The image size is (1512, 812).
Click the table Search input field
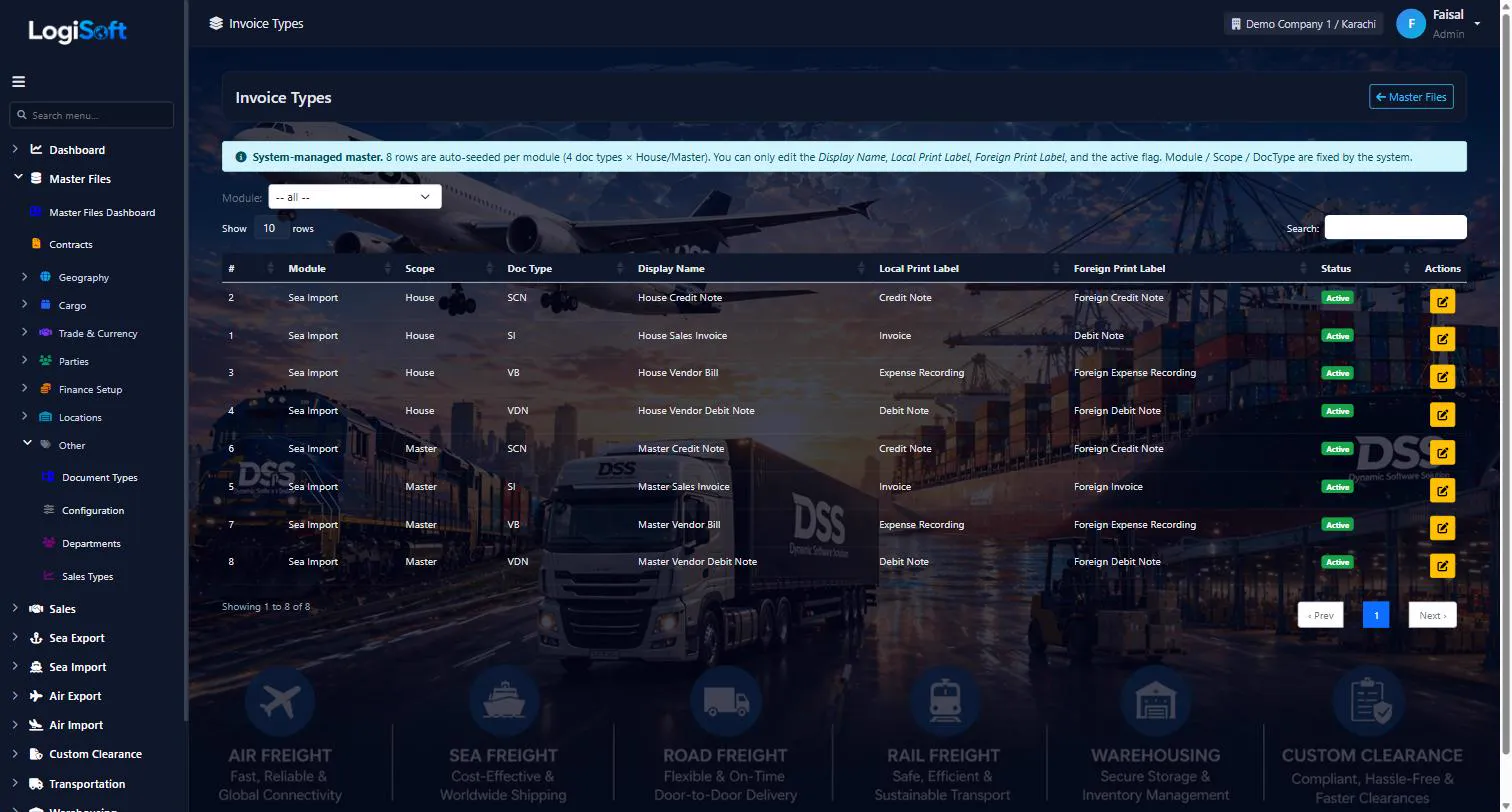[x=1395, y=228]
